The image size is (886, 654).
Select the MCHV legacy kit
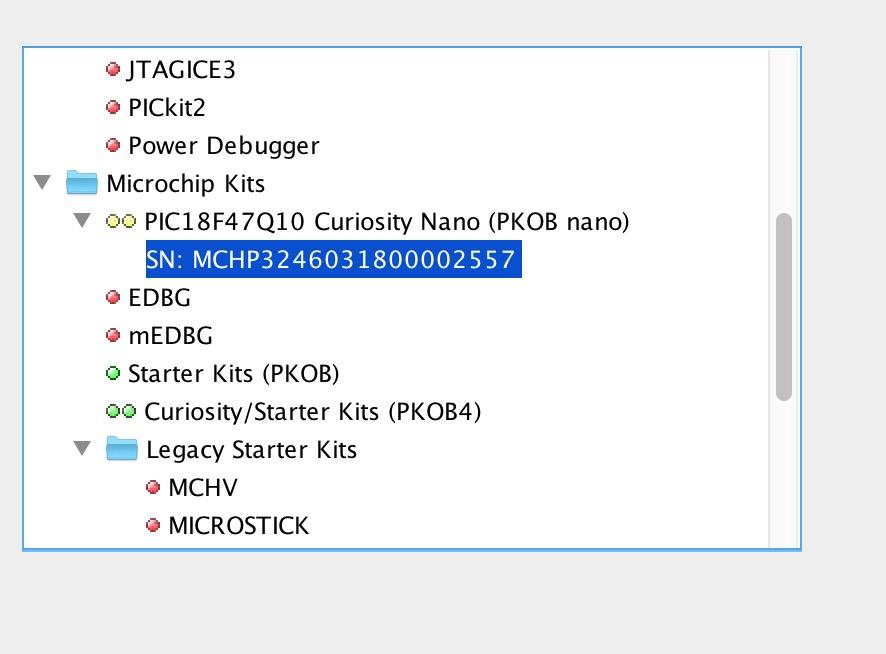click(x=202, y=488)
